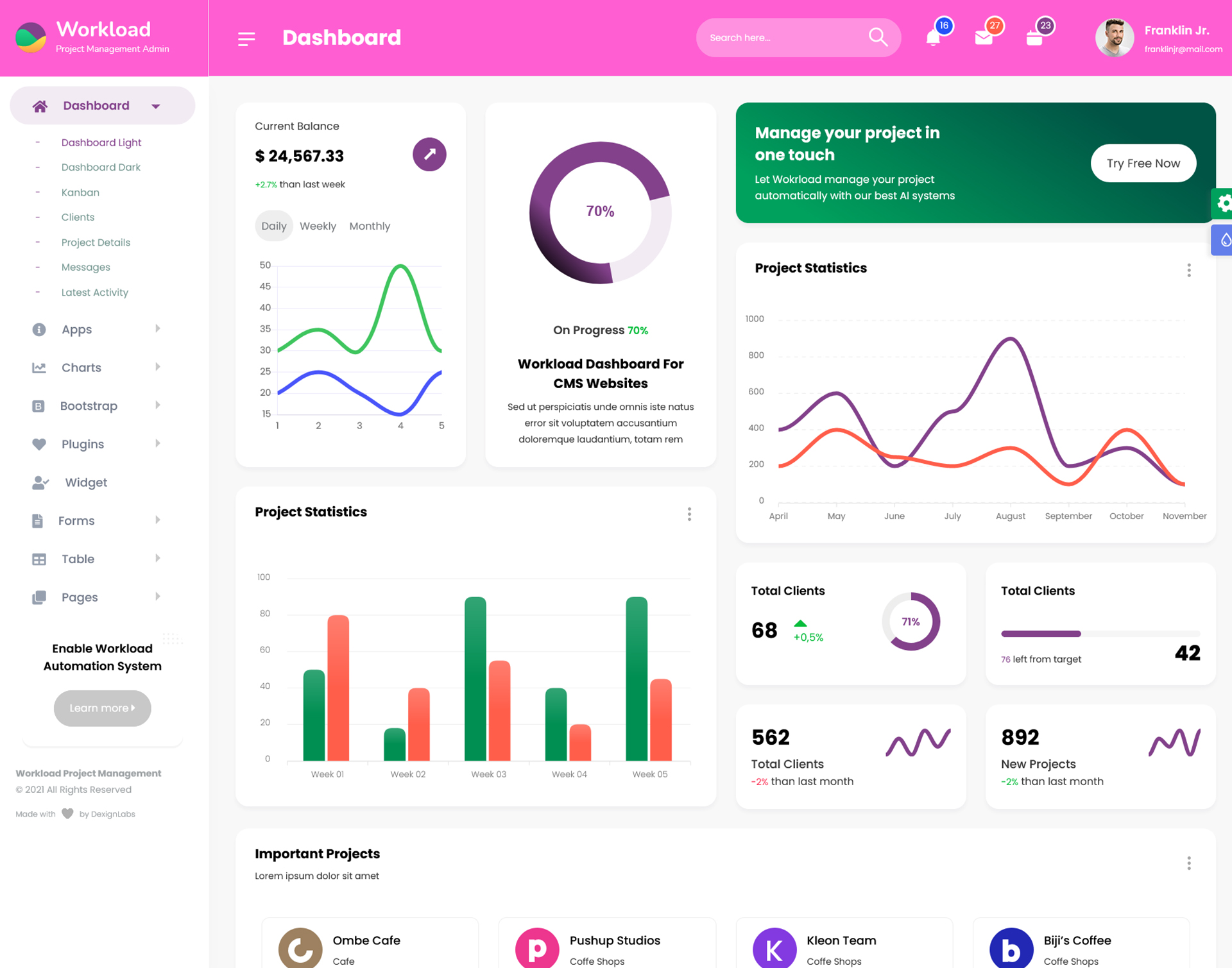Expand the Bootstrap submenu arrow
Screen dimensions: 1232x968
158,405
